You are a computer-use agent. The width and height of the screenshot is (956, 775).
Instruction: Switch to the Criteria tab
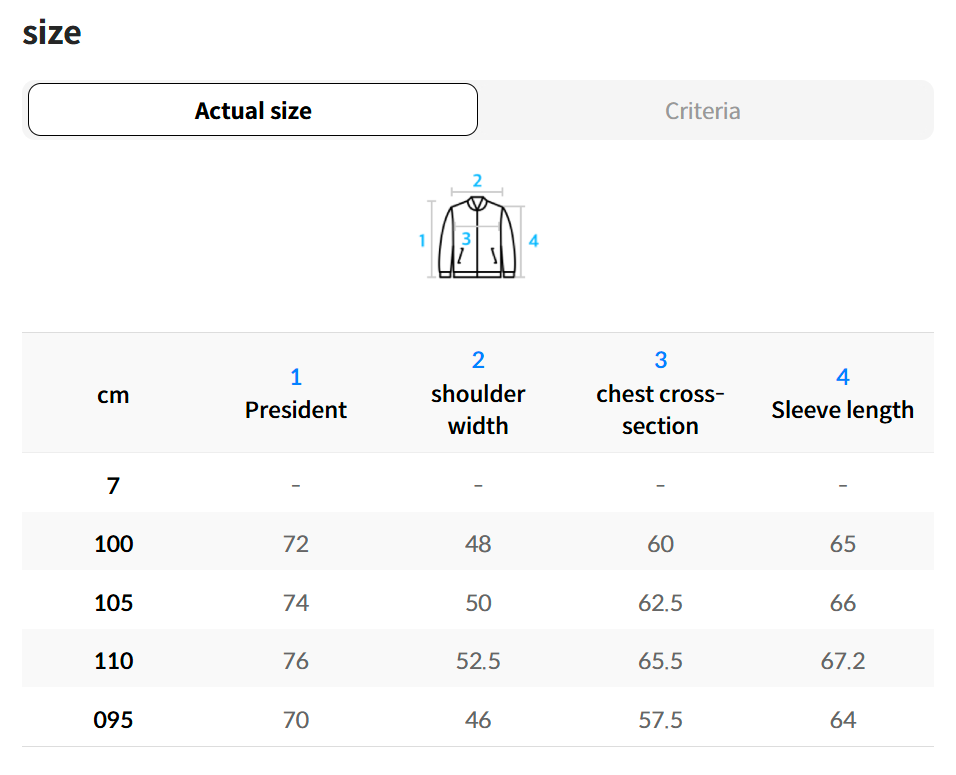tap(703, 110)
